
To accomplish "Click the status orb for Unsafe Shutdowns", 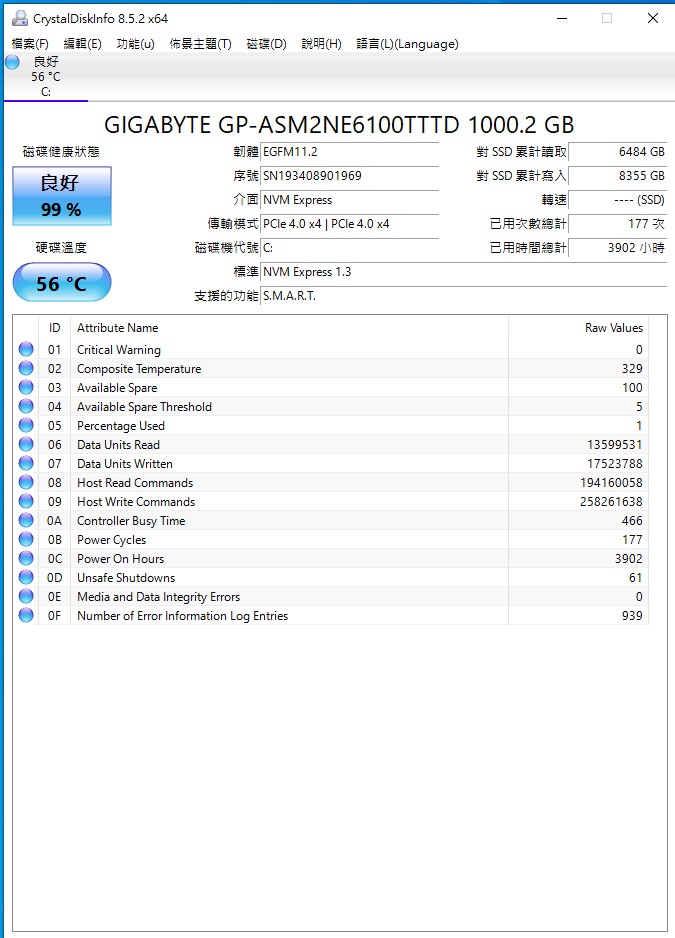I will tap(26, 578).
